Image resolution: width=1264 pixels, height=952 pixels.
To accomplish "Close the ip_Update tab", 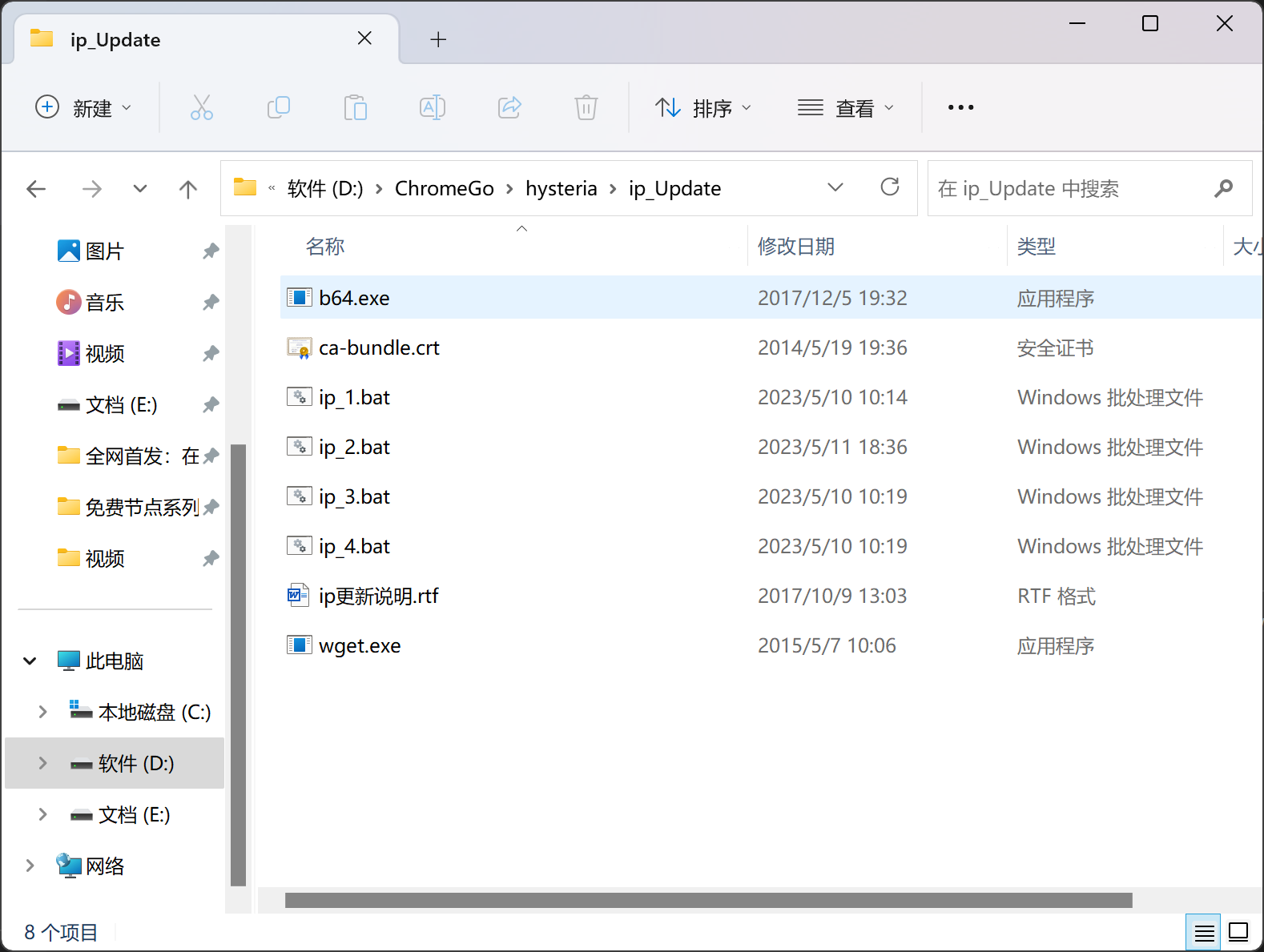I will [x=364, y=38].
